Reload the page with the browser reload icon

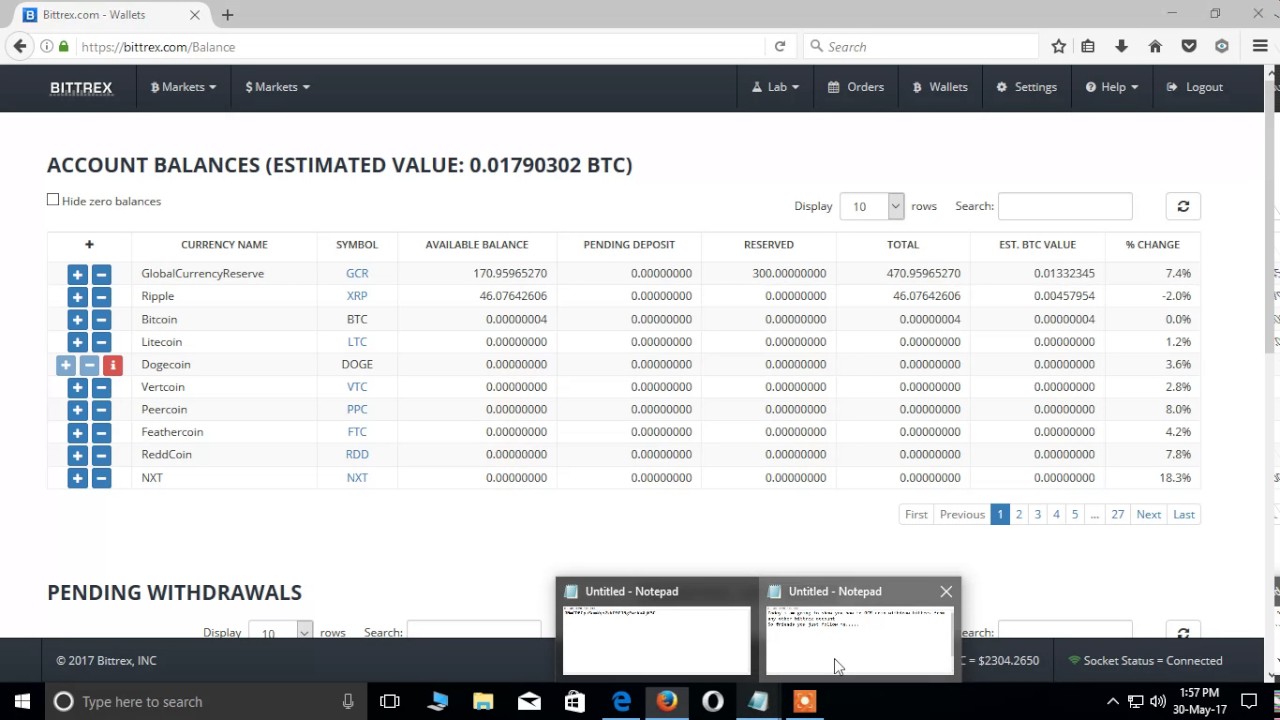(x=780, y=46)
